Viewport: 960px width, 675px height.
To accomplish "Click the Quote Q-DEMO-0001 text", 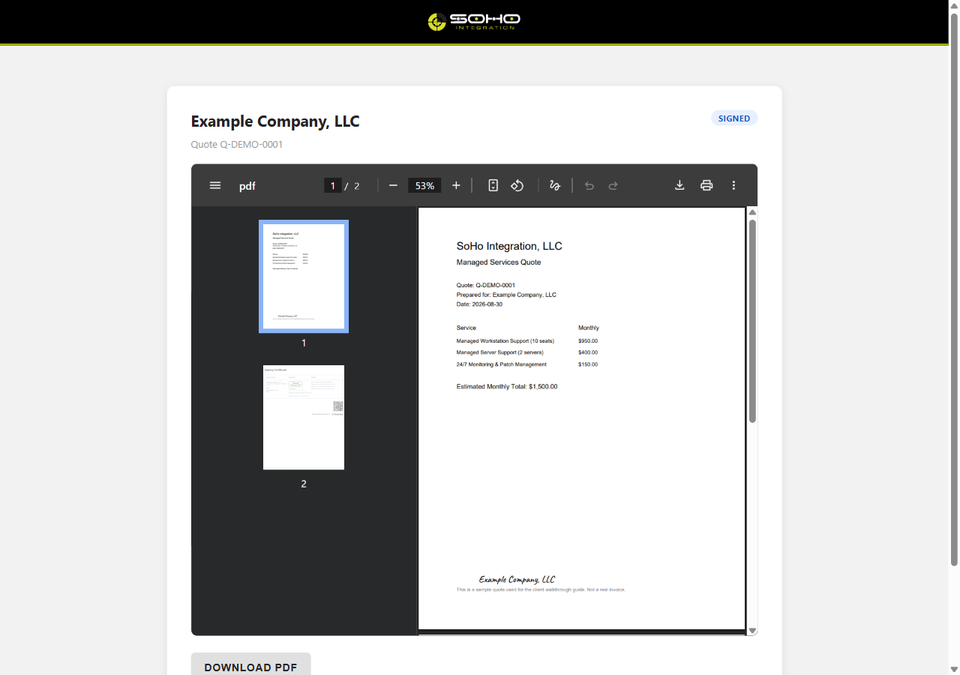I will [x=237, y=145].
